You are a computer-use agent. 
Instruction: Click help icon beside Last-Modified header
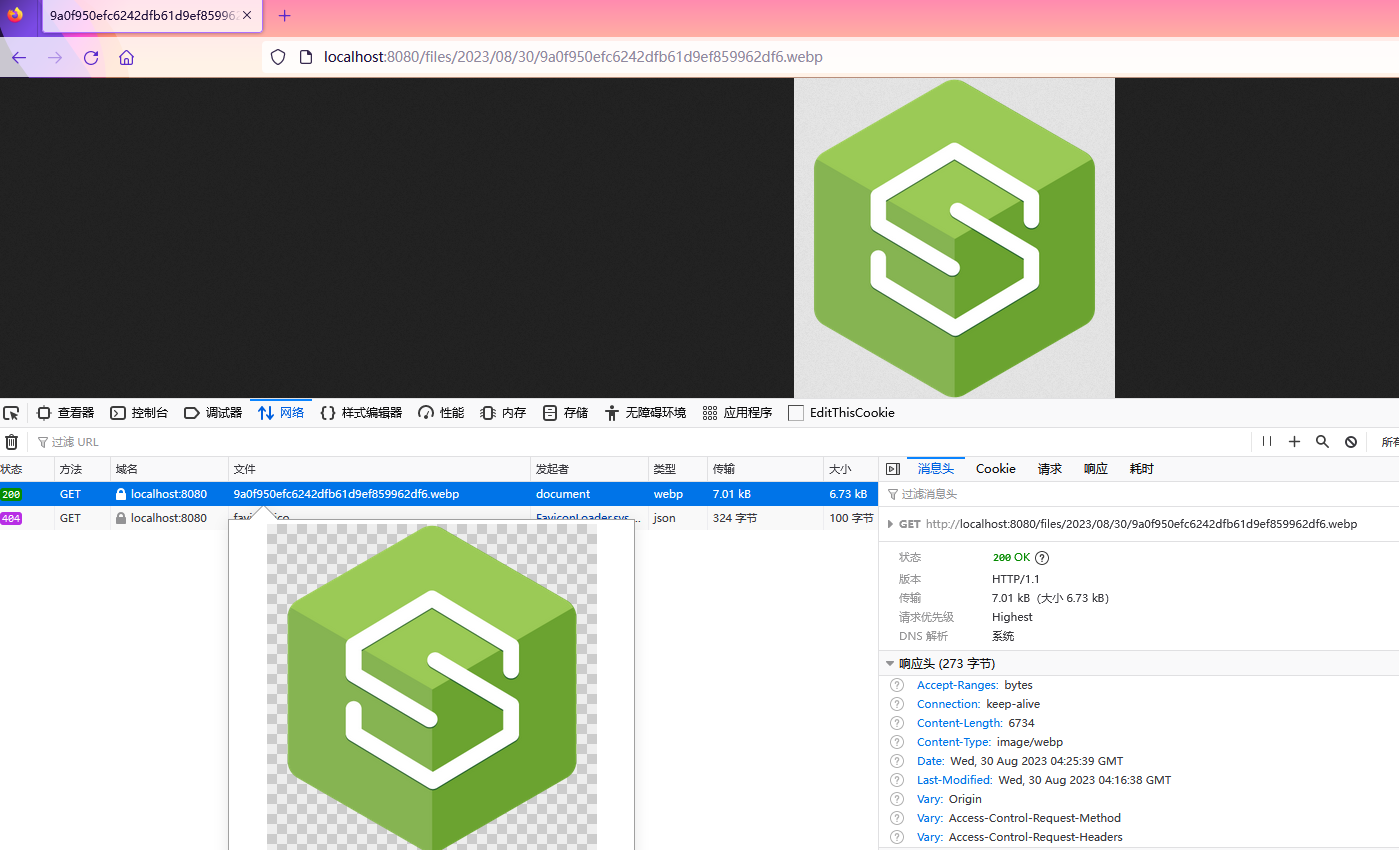[897, 781]
